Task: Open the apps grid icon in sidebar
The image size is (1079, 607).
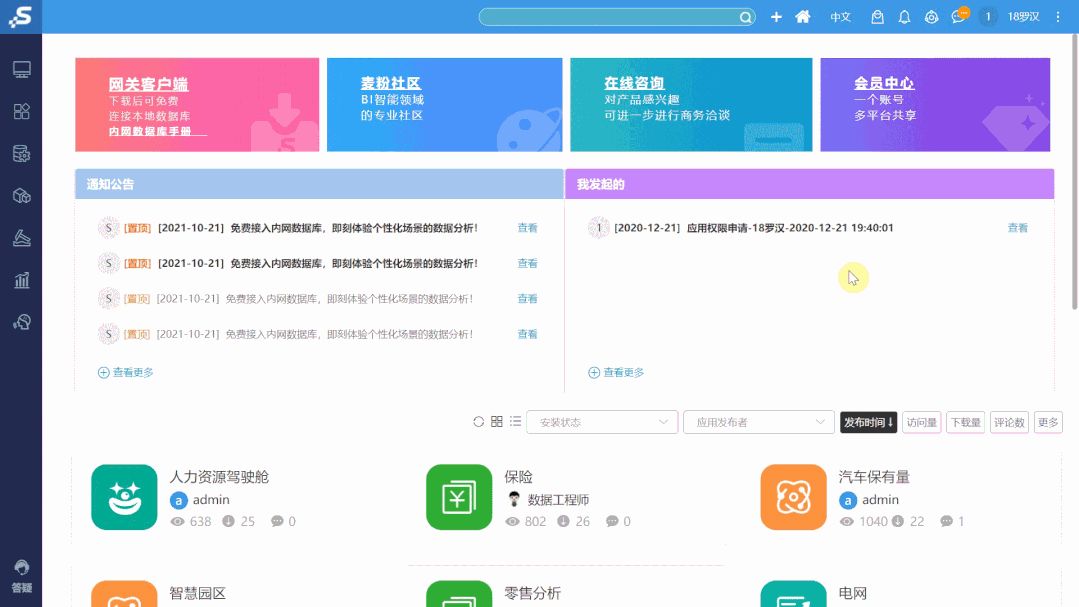Action: 21,111
